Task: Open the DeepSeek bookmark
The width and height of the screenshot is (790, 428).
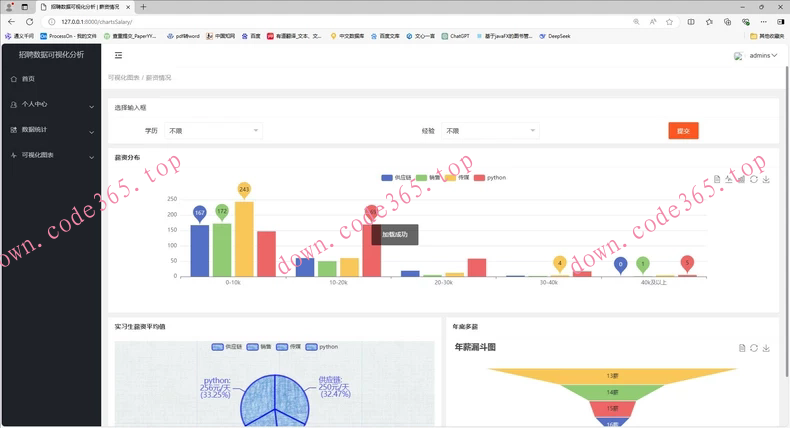Action: [558, 36]
